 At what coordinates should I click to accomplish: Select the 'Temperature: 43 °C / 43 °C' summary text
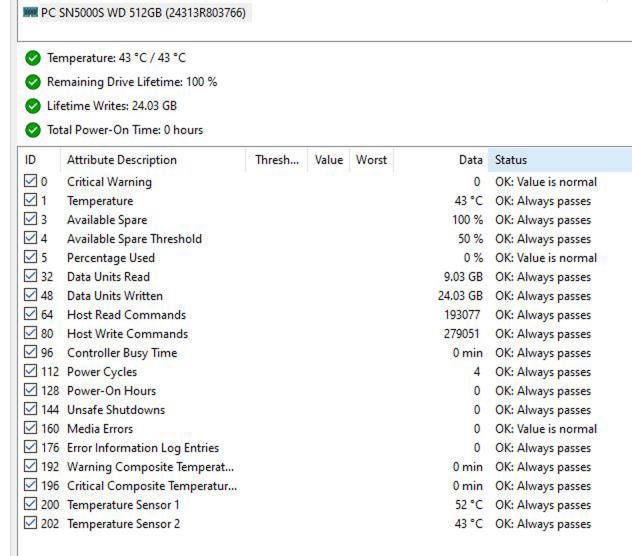coord(116,58)
